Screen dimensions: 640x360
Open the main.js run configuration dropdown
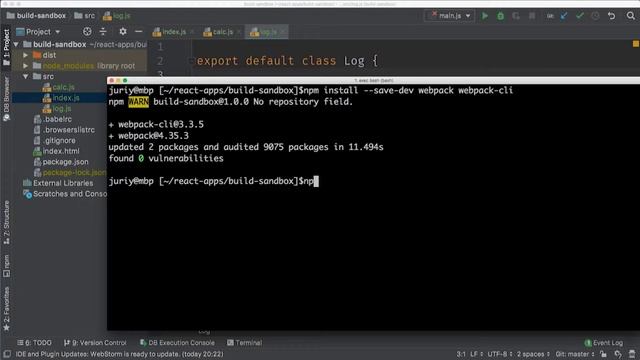449,16
